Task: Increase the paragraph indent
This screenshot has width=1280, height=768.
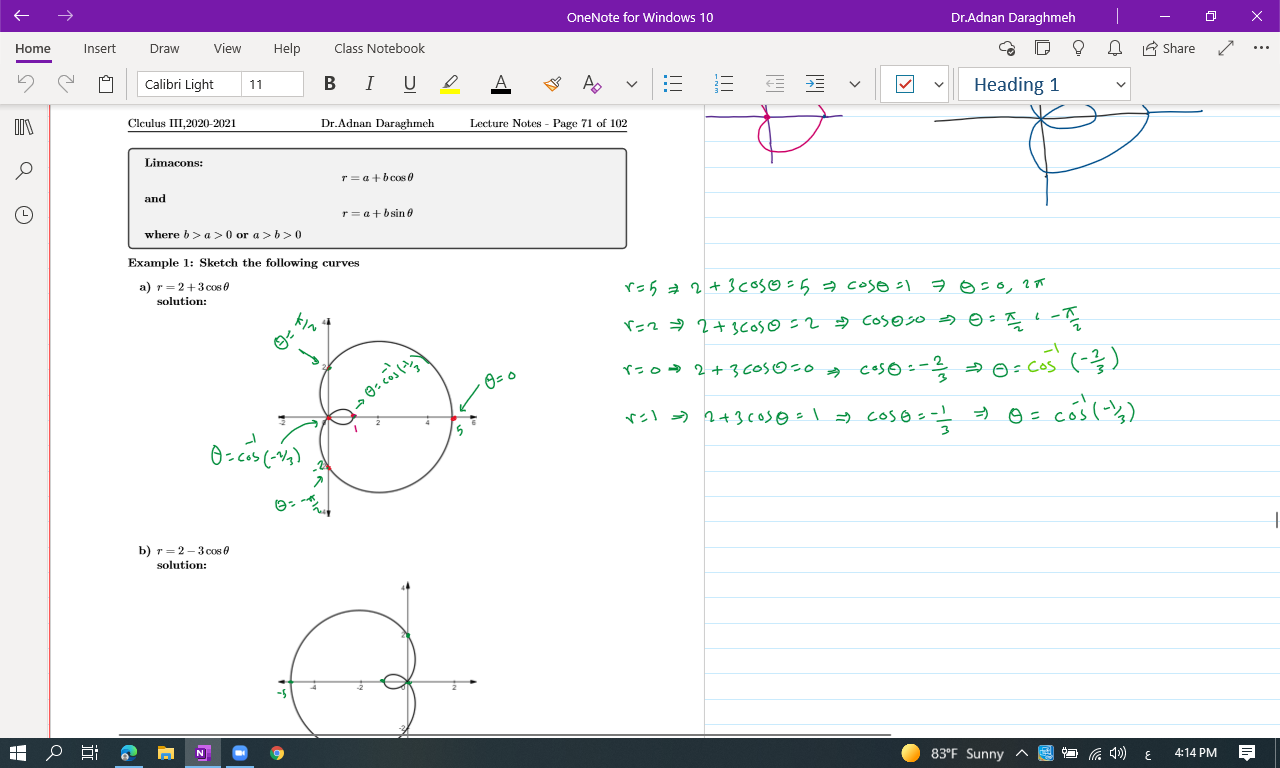Action: point(816,84)
